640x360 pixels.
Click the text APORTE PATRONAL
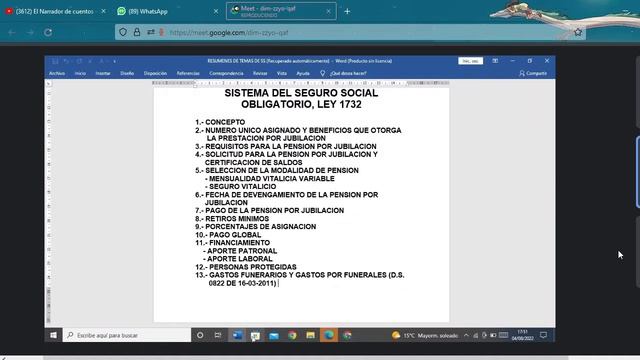[x=242, y=251]
